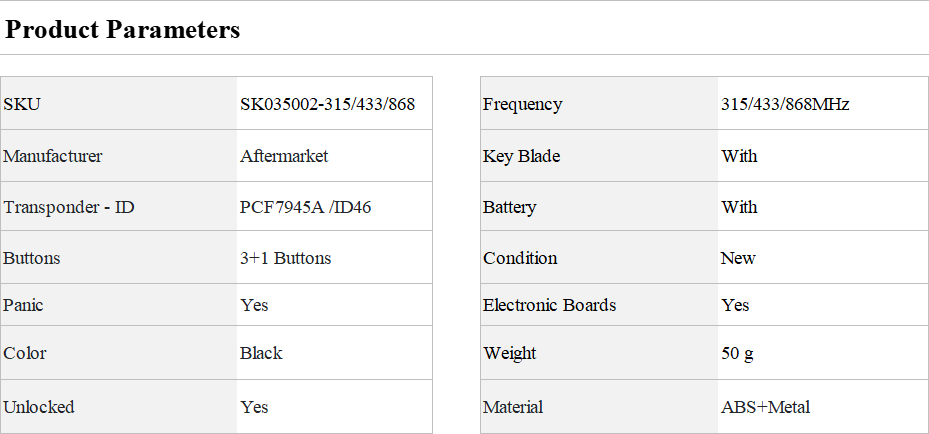The height and width of the screenshot is (434, 929).
Task: Click the SK035002-315/433/868 SKU value
Action: point(327,104)
